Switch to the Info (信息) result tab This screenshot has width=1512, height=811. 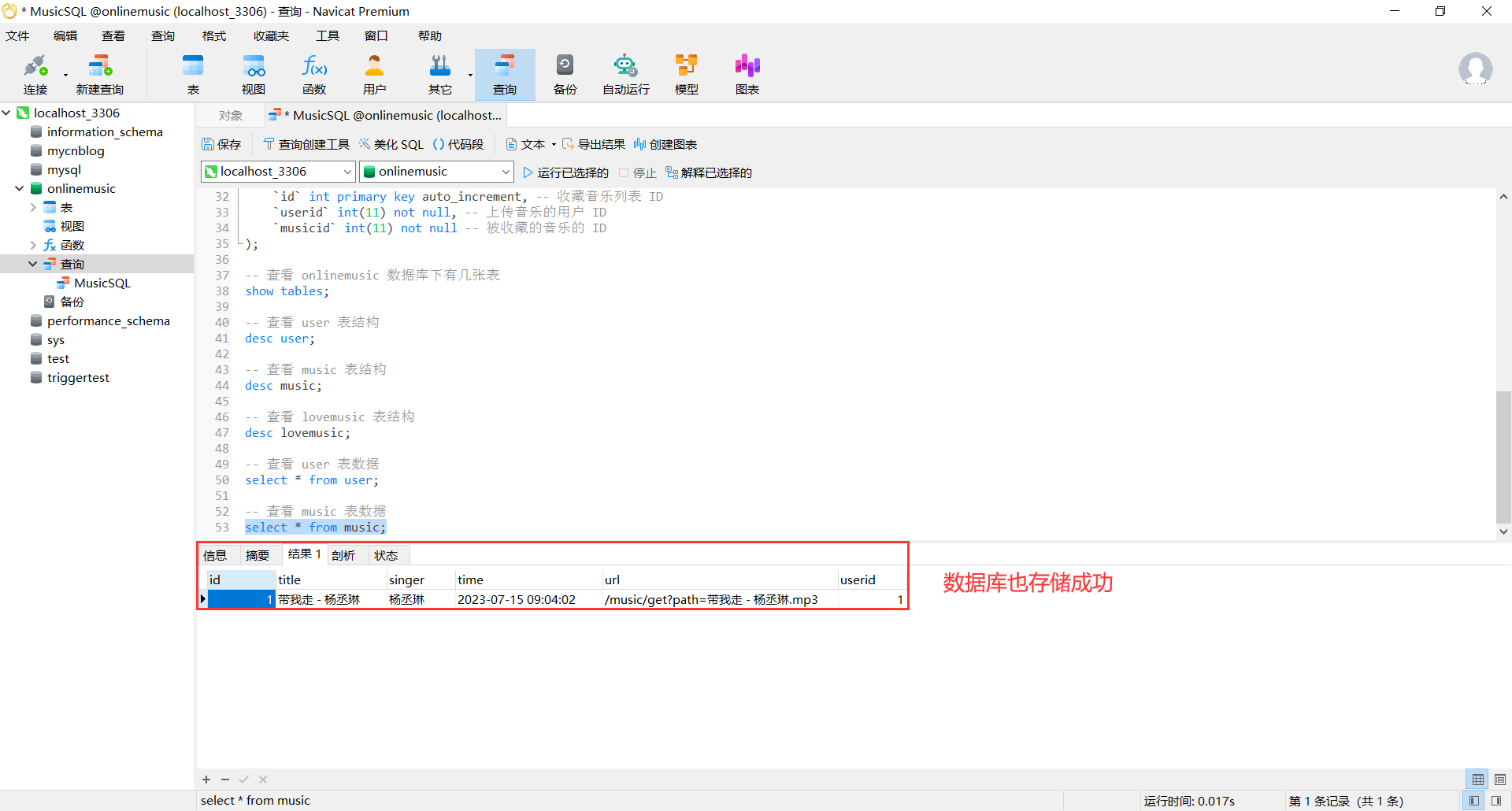pos(215,555)
